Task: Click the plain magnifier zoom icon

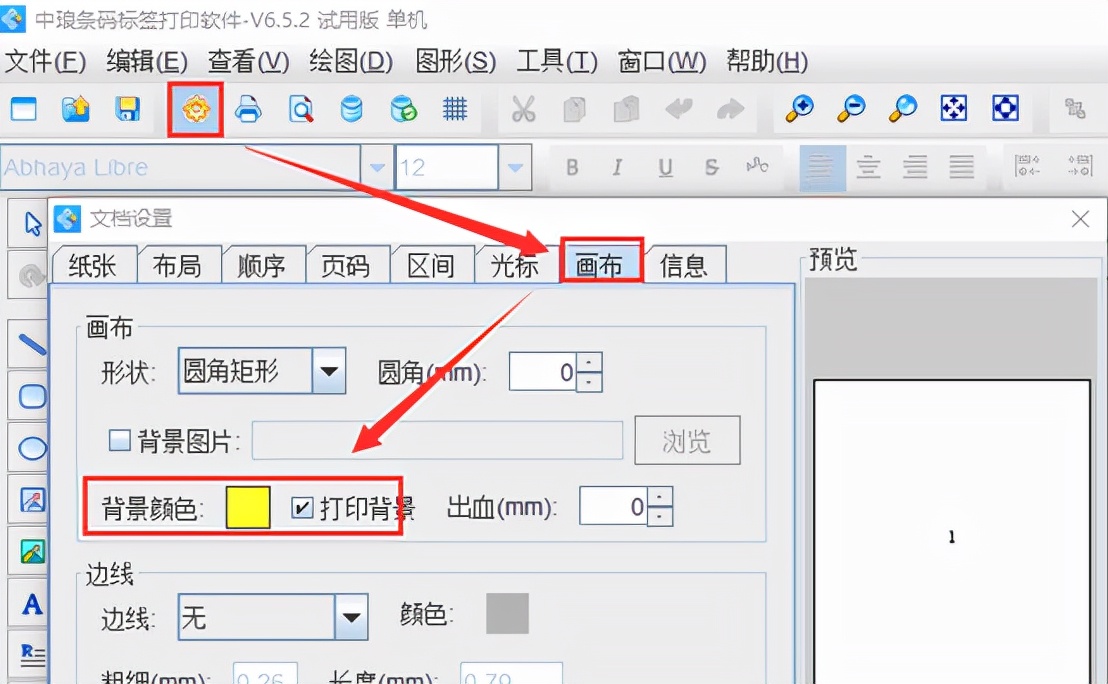Action: 902,109
